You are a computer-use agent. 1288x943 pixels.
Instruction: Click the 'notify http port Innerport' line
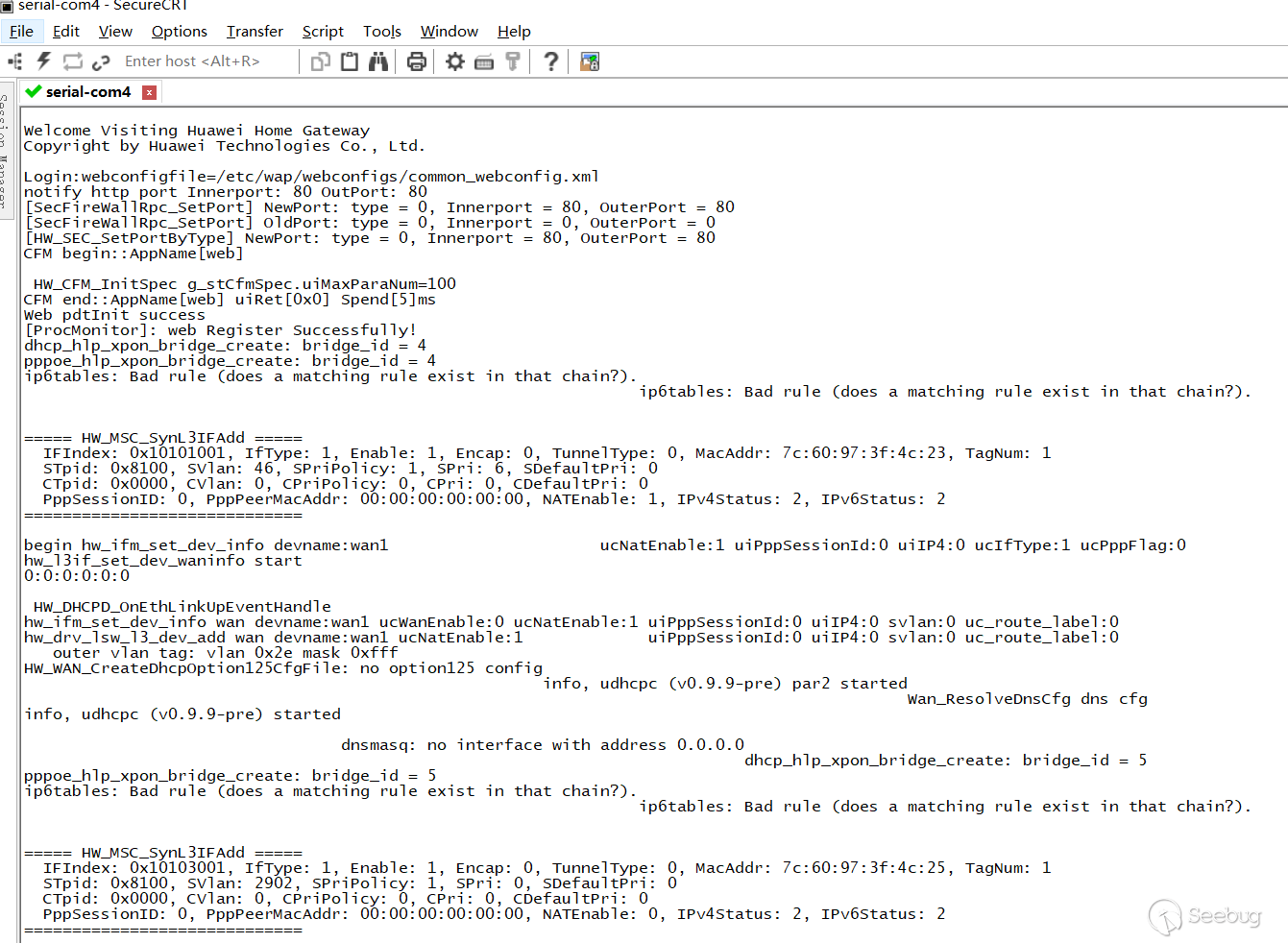[x=226, y=192]
